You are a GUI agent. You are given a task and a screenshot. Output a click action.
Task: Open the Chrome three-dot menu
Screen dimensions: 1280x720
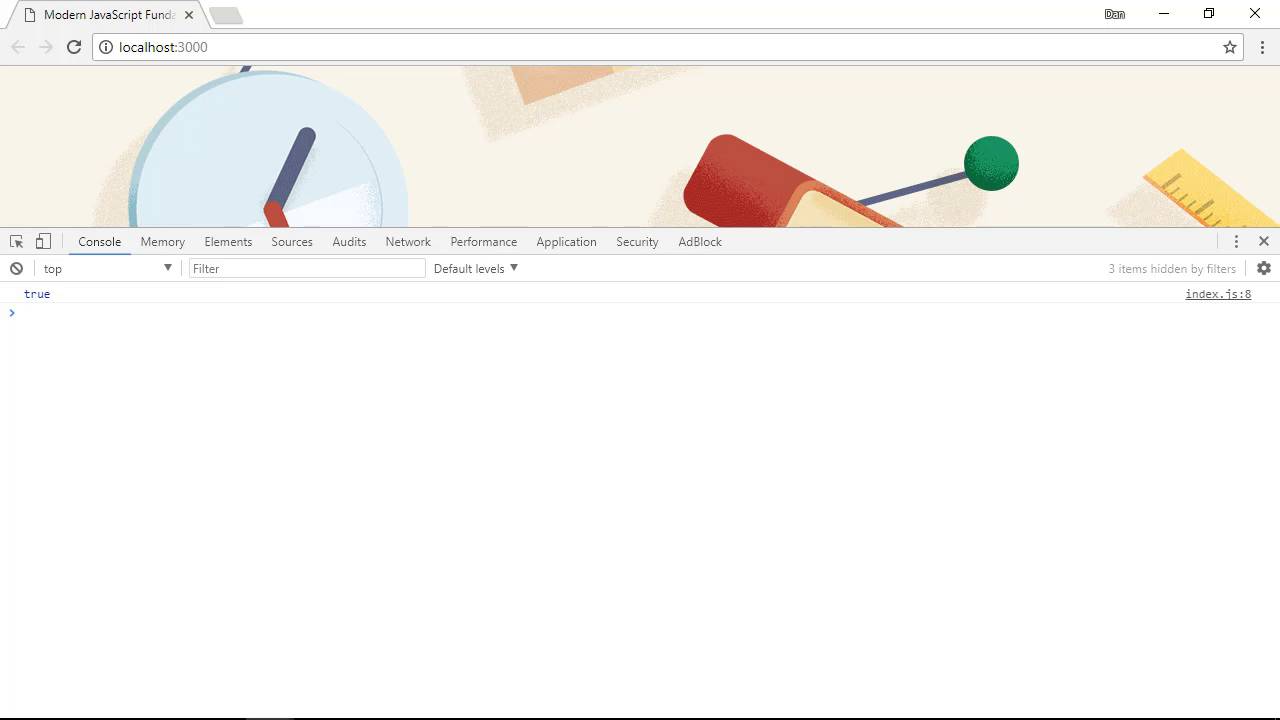[x=1264, y=47]
